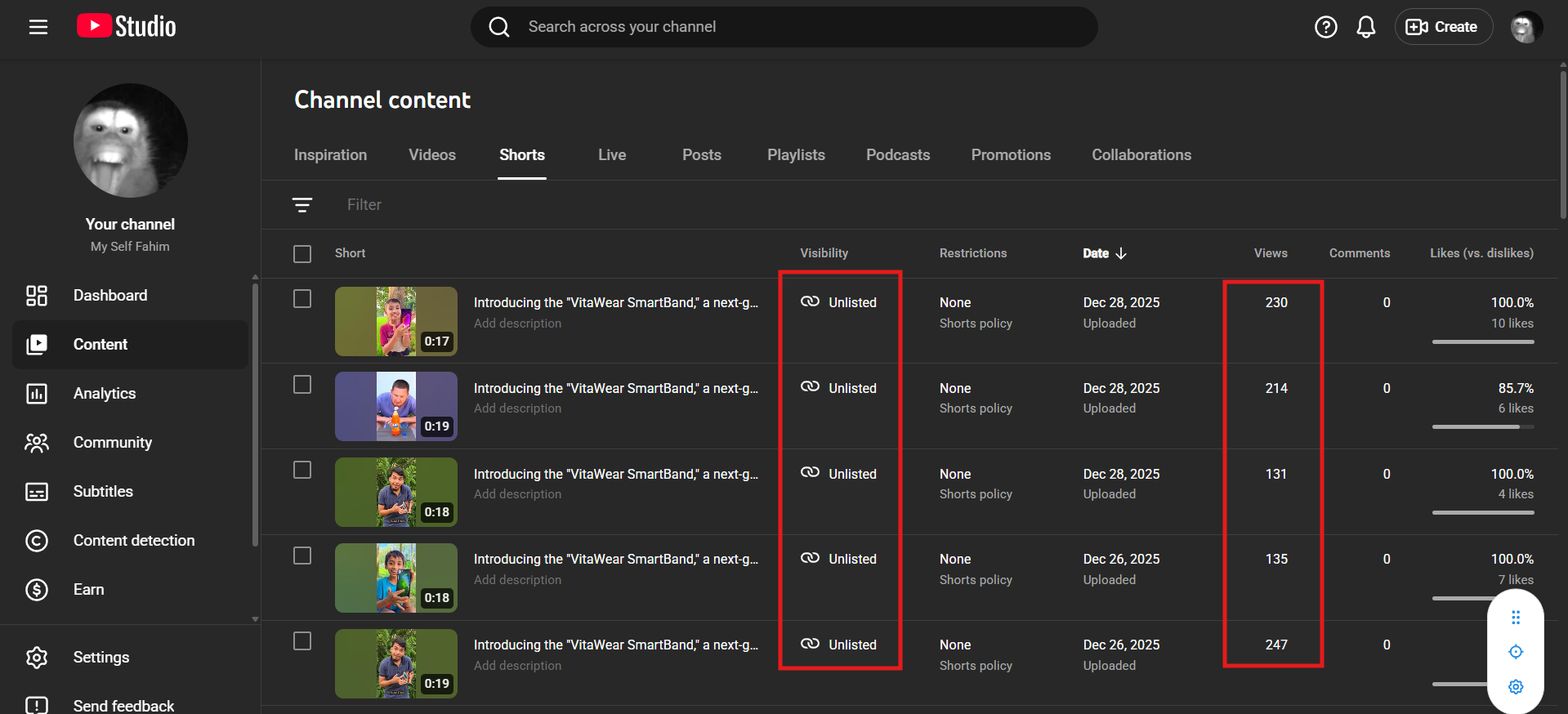Click the Views column header
This screenshot has width=1568, height=714.
pyautogui.click(x=1270, y=253)
